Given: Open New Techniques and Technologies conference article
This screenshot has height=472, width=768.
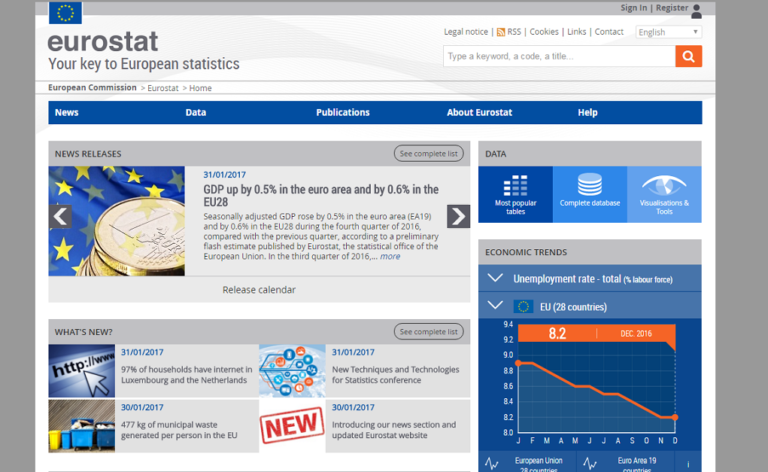Looking at the screenshot, I should tap(396, 375).
